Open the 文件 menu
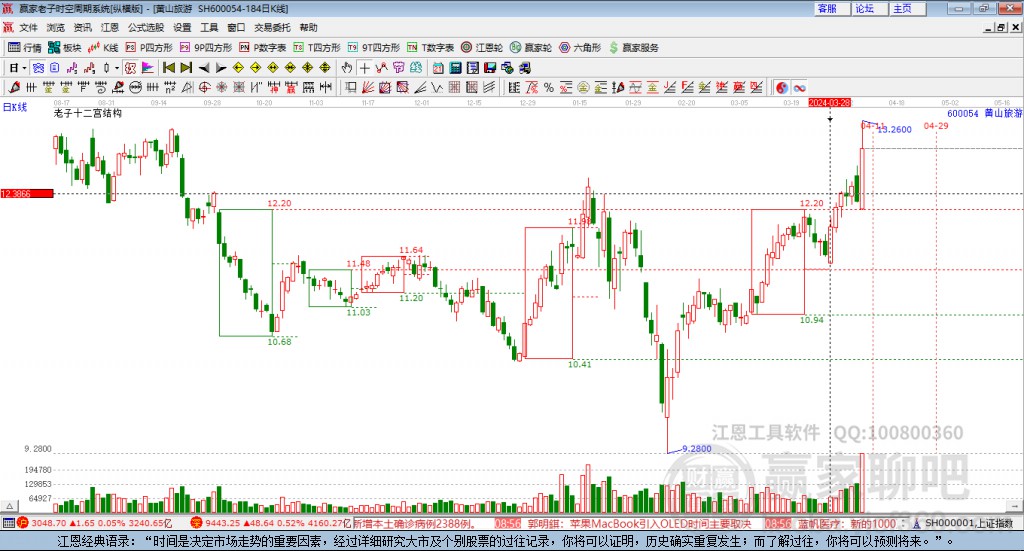This screenshot has height=551, width=1024. [x=28, y=27]
